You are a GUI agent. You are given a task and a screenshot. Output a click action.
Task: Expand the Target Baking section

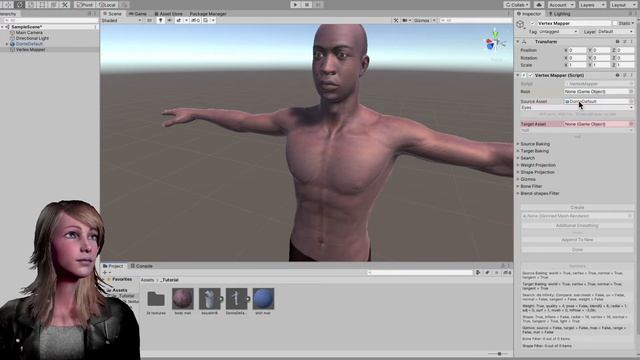[534, 151]
